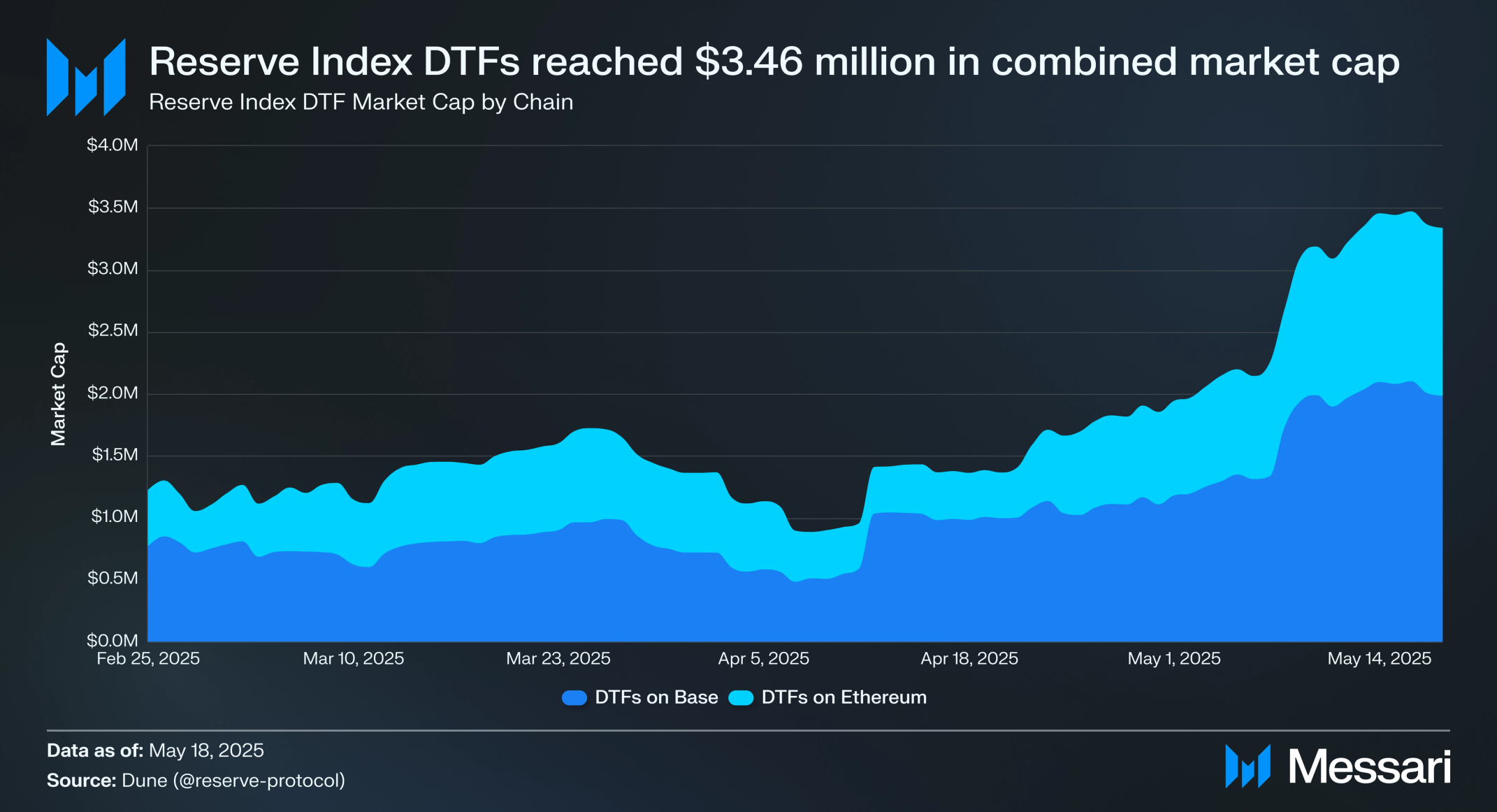Click the subtitle Reserve Index DTF Market Cap
The width and height of the screenshot is (1497, 812).
point(361,102)
